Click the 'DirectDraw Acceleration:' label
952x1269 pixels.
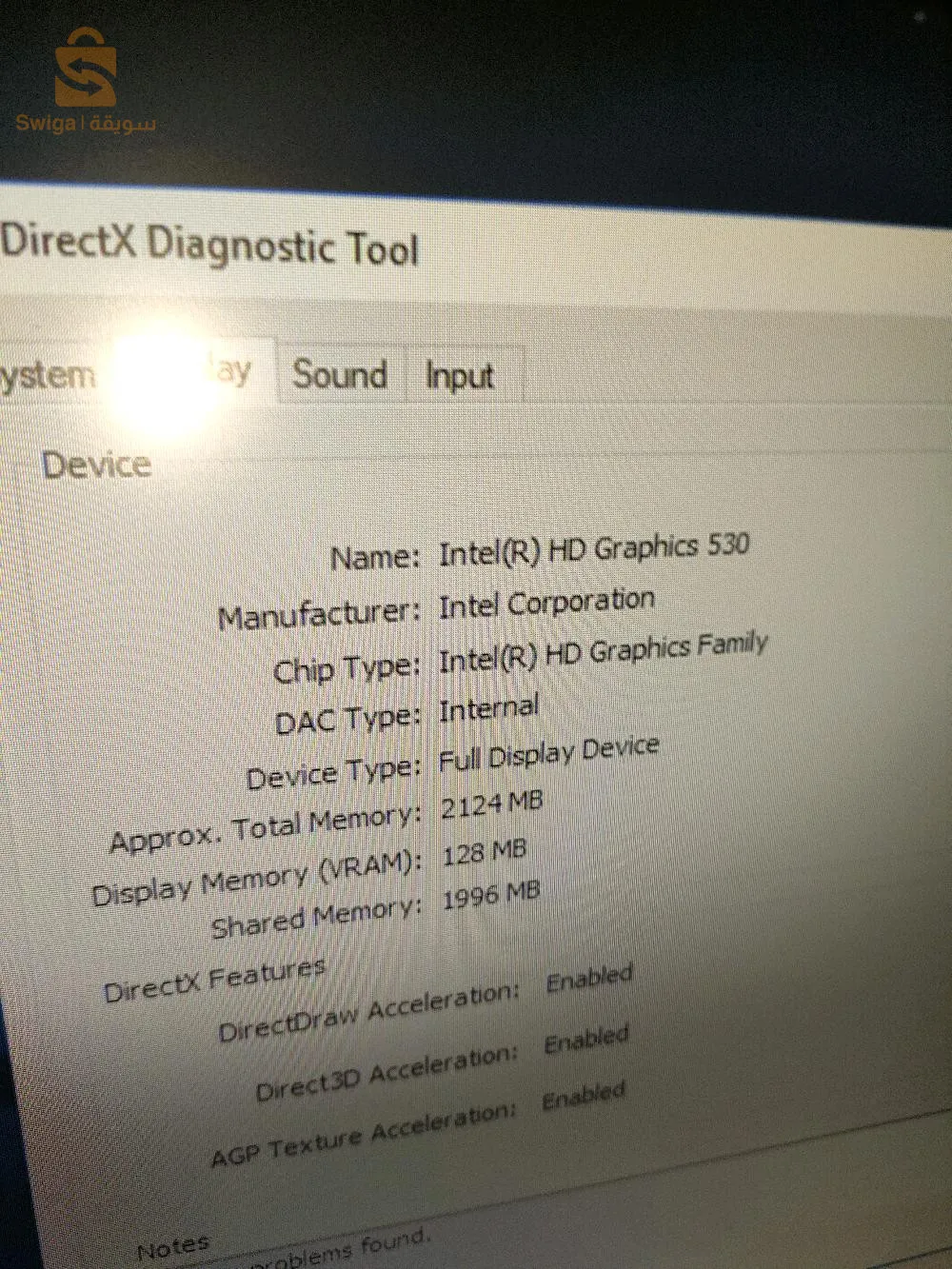[x=369, y=1012]
